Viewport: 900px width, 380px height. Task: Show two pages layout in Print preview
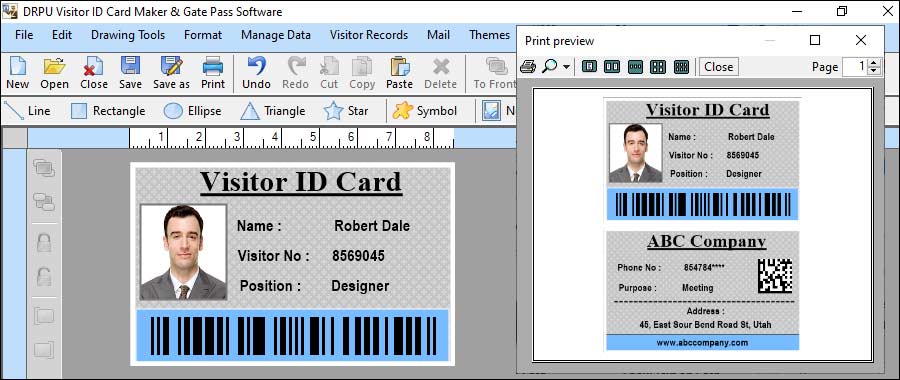tap(612, 67)
